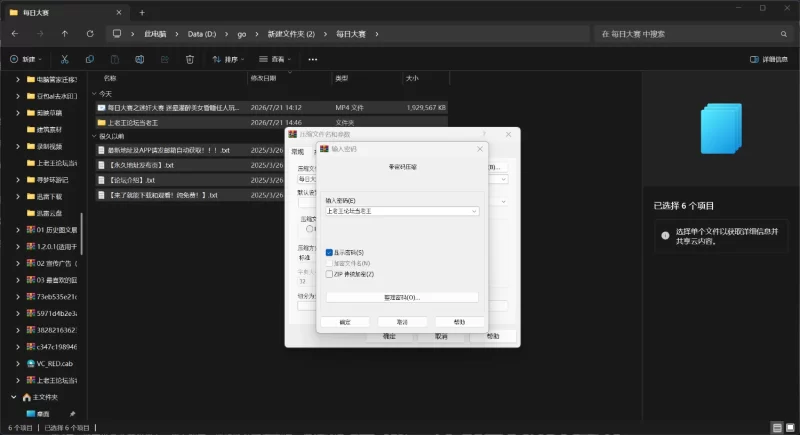
Task: Click the blue desktop icon in sidebar
Action: pyautogui.click(x=31, y=414)
